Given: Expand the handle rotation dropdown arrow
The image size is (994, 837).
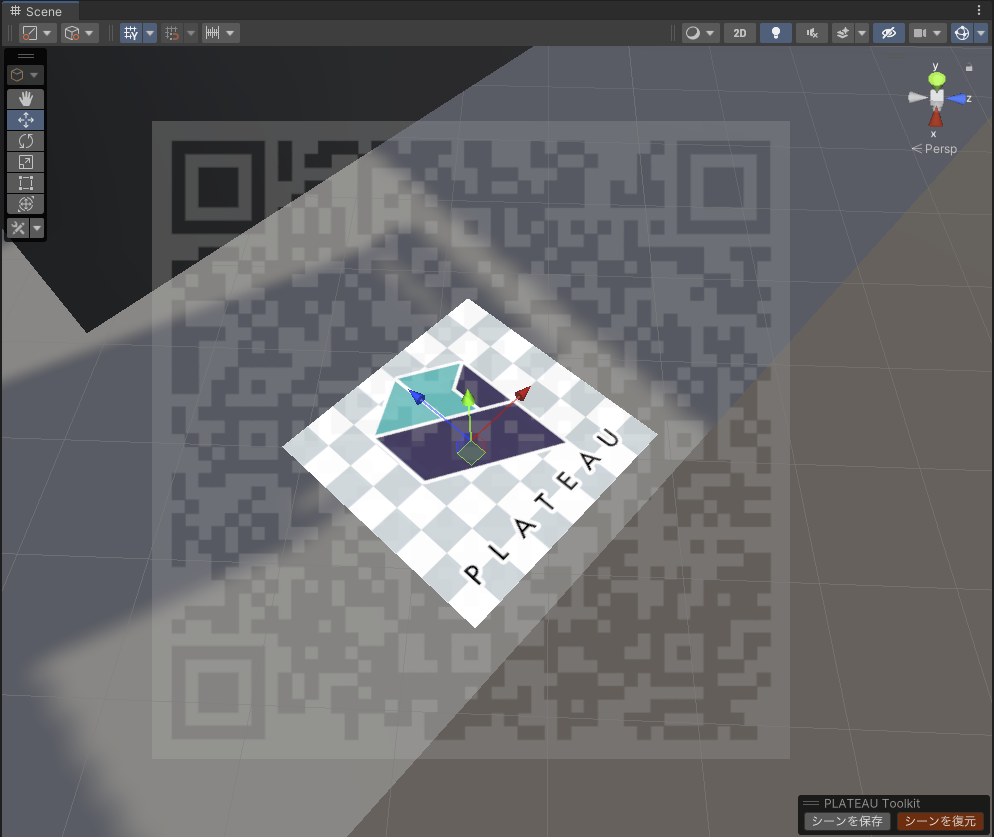Looking at the screenshot, I should [89, 33].
